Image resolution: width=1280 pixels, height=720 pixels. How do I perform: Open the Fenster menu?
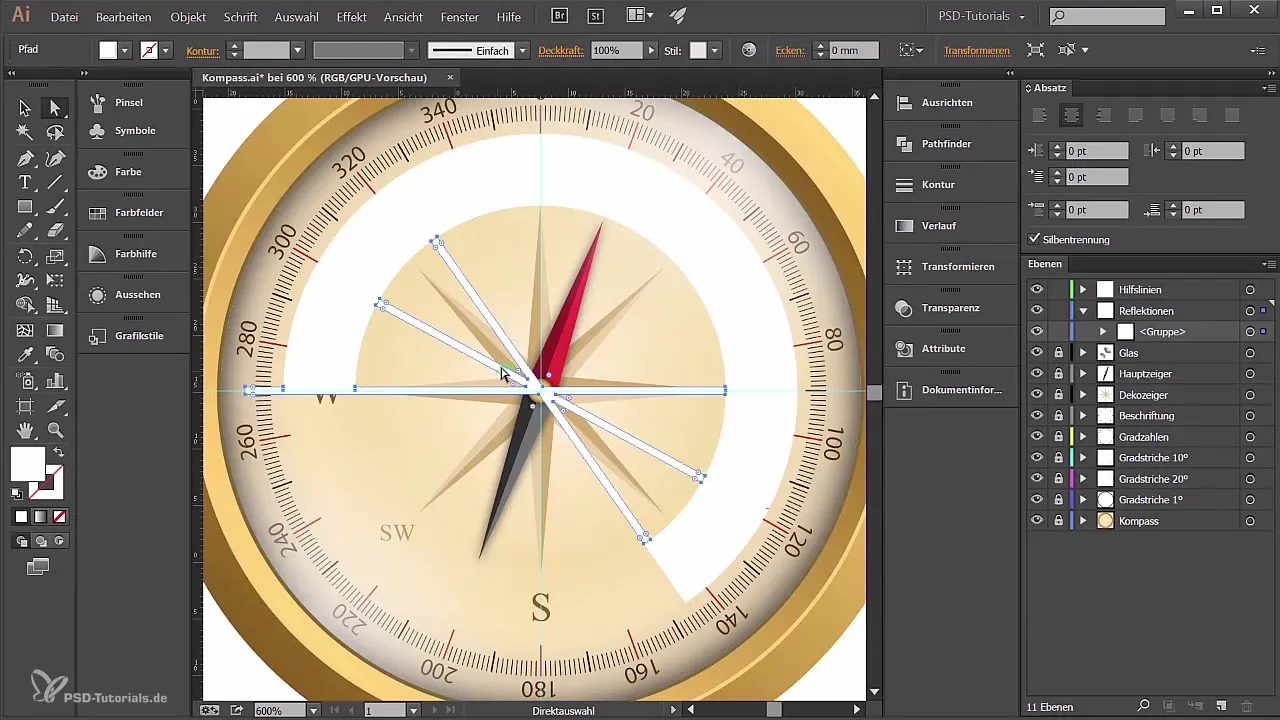tap(459, 17)
